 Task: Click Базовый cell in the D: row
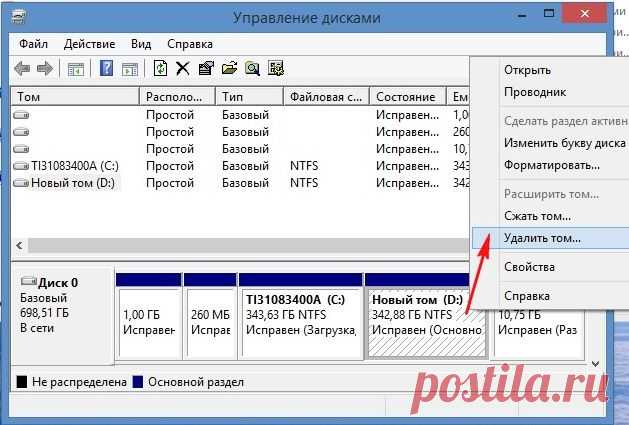point(245,183)
